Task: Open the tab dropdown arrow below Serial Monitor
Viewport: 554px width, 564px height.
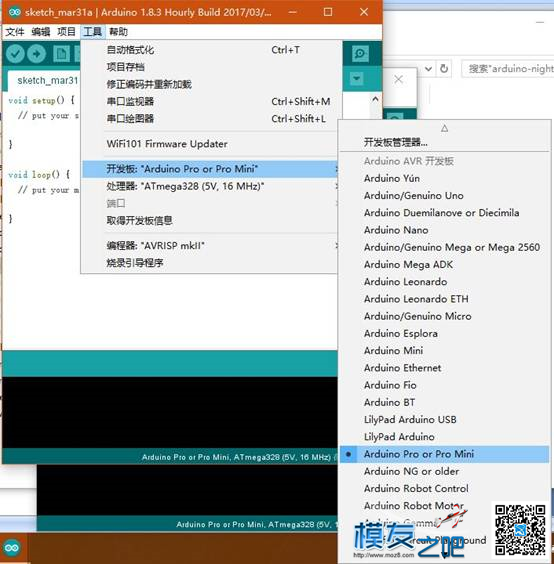Action: coord(357,78)
